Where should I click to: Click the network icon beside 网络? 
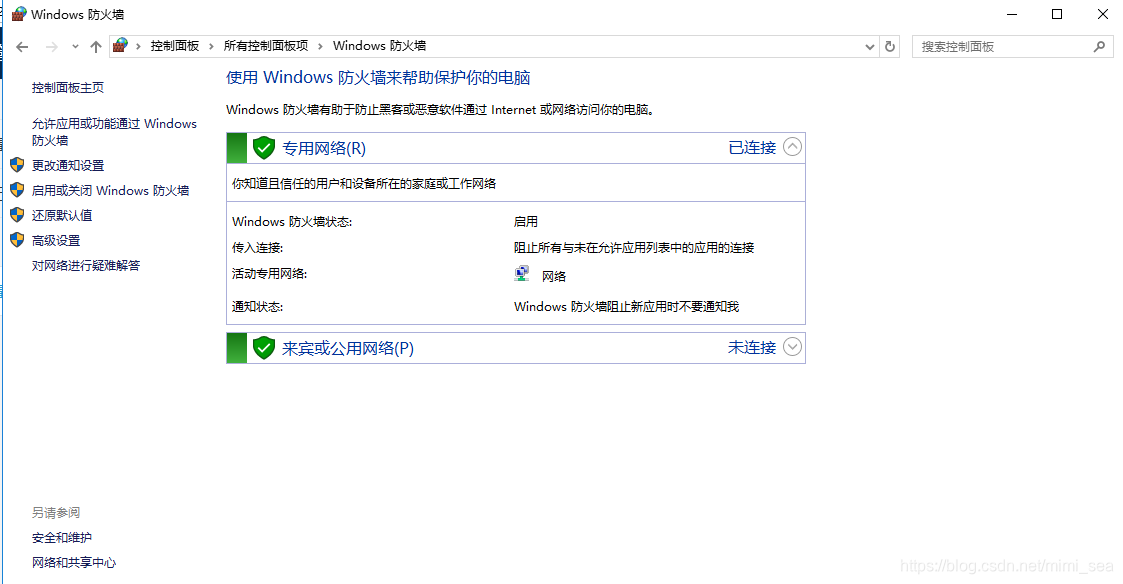(x=522, y=273)
